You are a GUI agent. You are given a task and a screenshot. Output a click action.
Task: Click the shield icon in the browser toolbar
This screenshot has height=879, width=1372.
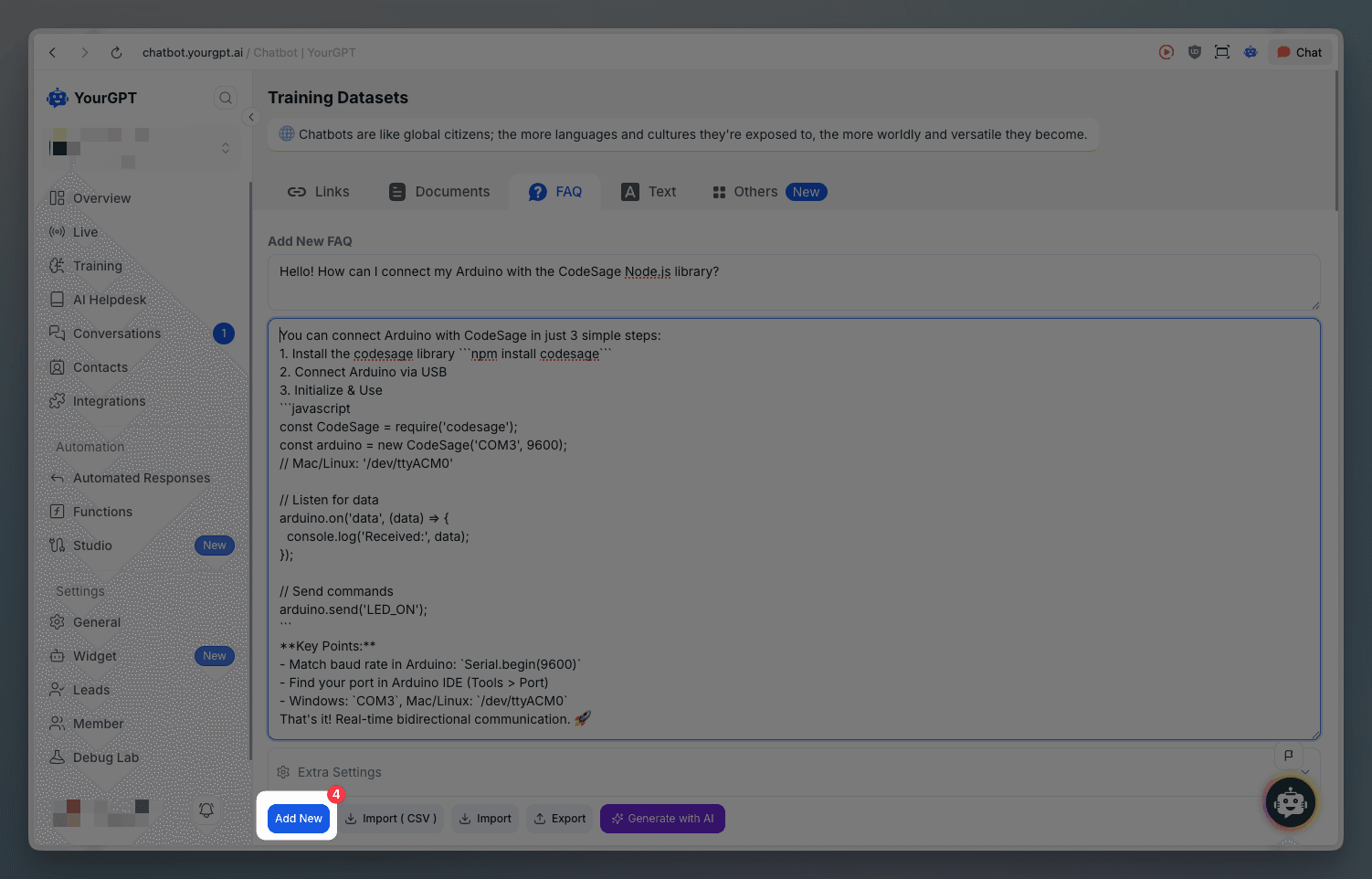(1194, 52)
